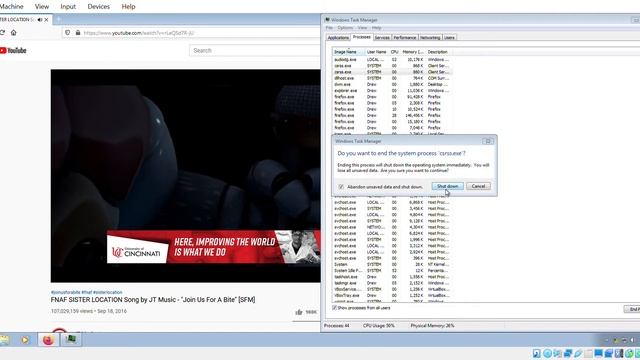Viewport: 640px width, 360px height.
Task: Go to the Firefox home page
Action: coord(13,33)
